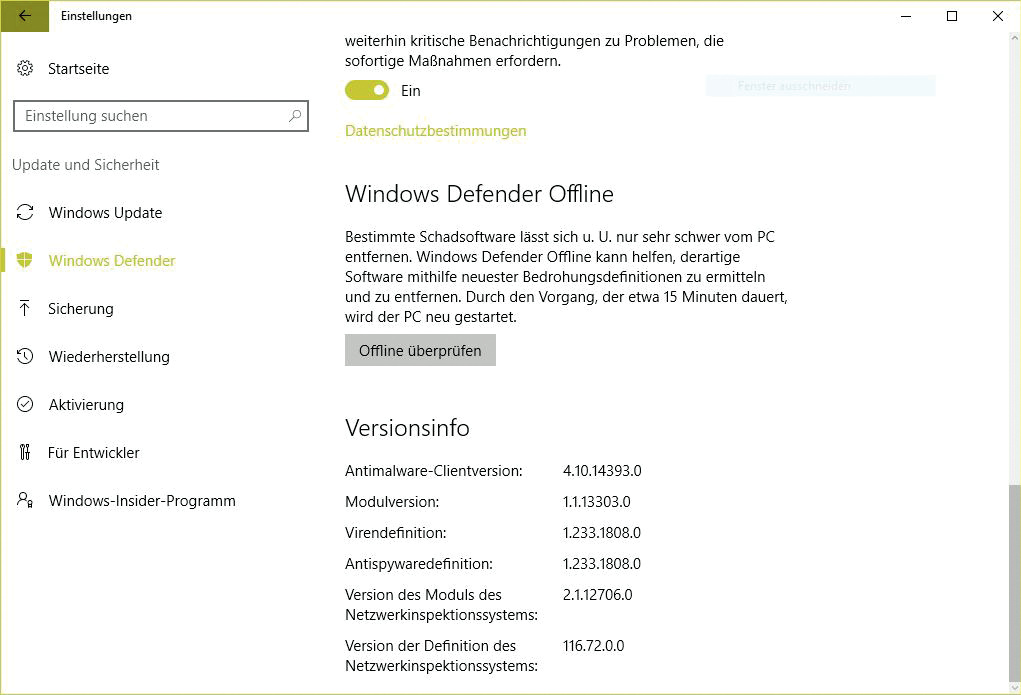
Task: Click the vertical scrollbar thumb
Action: 1014,580
